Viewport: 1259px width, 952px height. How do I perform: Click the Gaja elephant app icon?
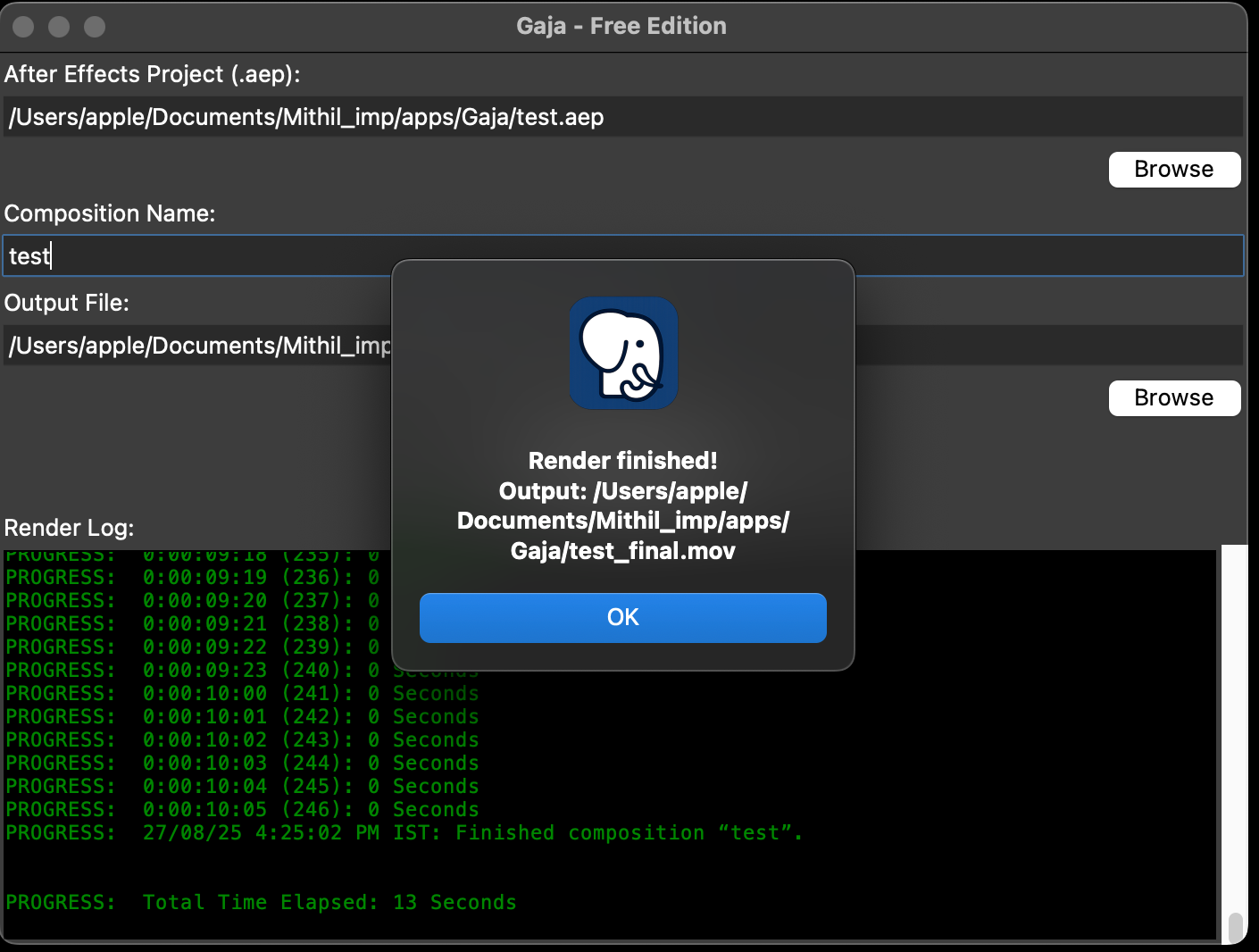623,354
